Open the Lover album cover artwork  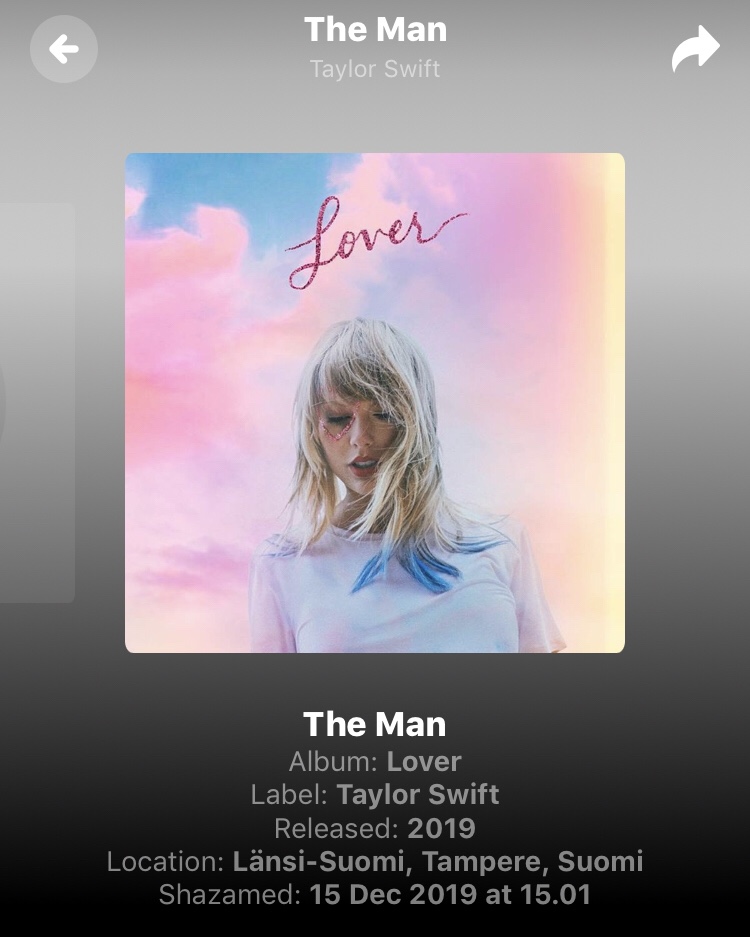tap(375, 403)
